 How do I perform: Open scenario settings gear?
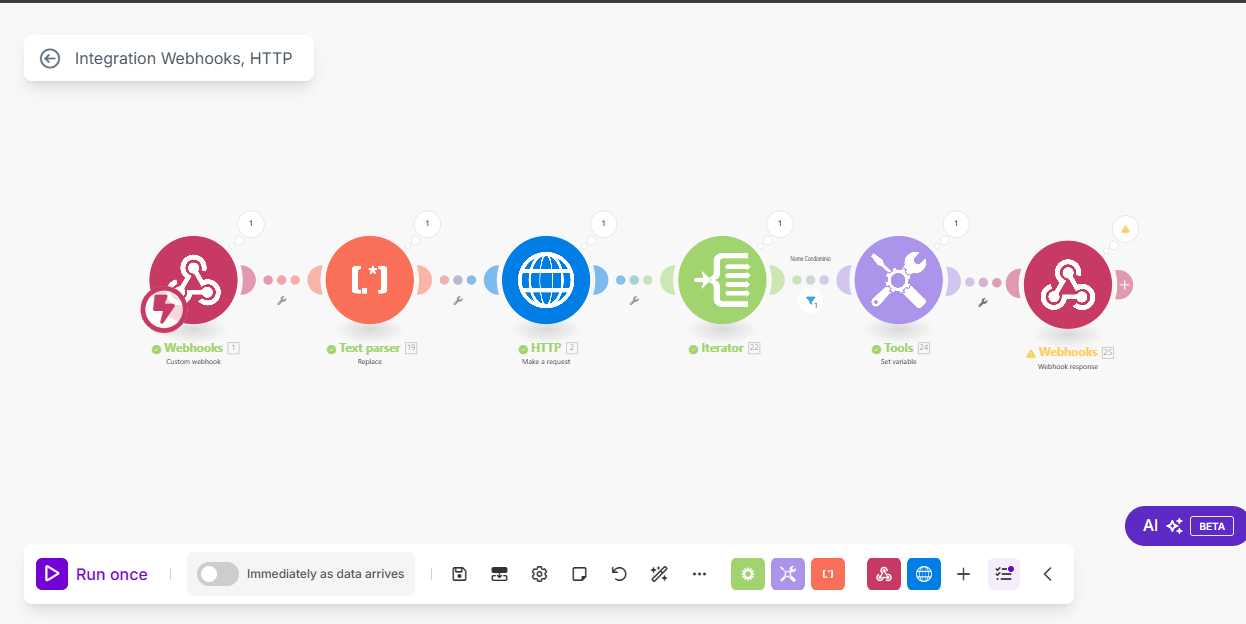tap(539, 574)
